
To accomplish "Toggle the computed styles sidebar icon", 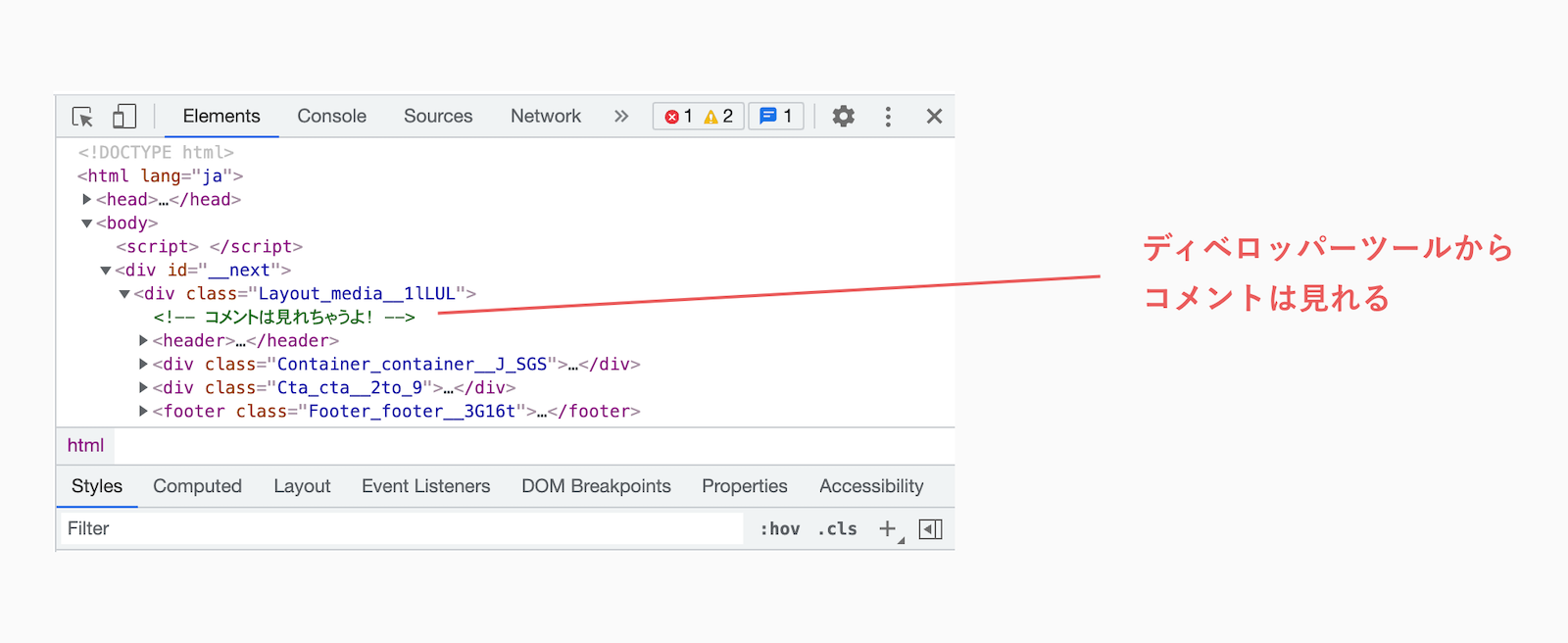I will click(931, 529).
